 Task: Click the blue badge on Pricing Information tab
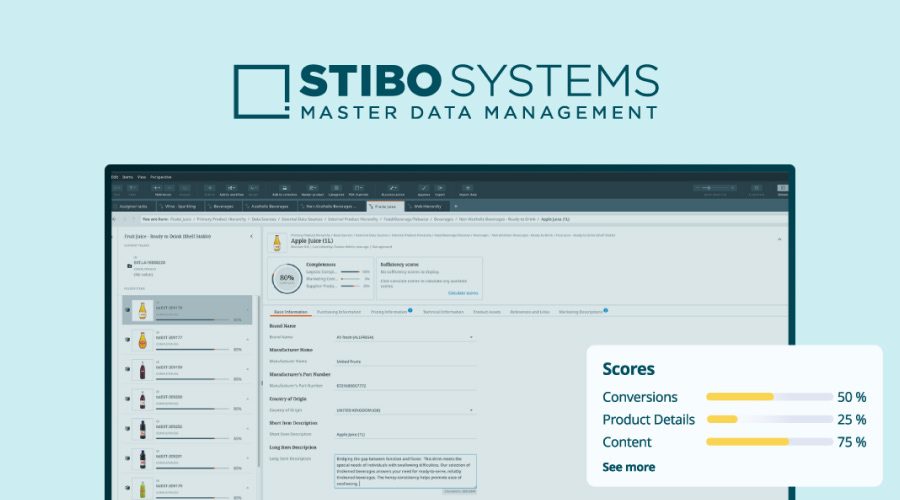(410, 310)
